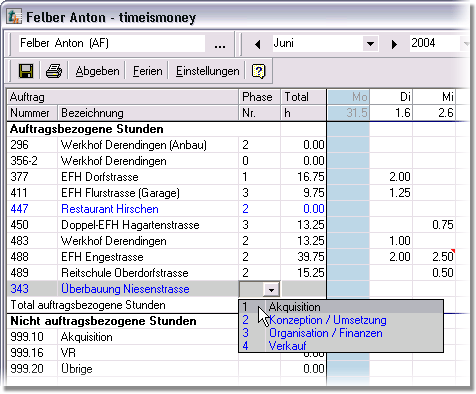Expand the Juni month dropdown
Screen dimensions: 476x394
click(370, 44)
